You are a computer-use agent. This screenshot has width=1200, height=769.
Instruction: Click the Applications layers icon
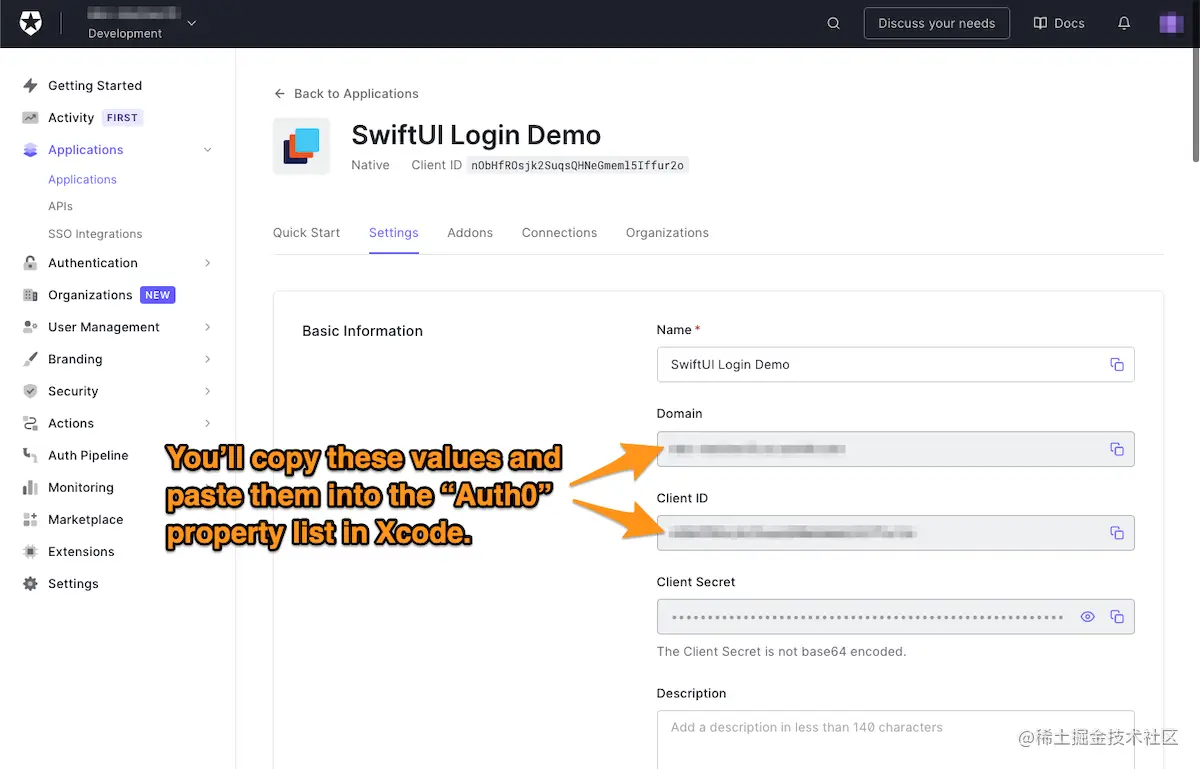click(30, 150)
